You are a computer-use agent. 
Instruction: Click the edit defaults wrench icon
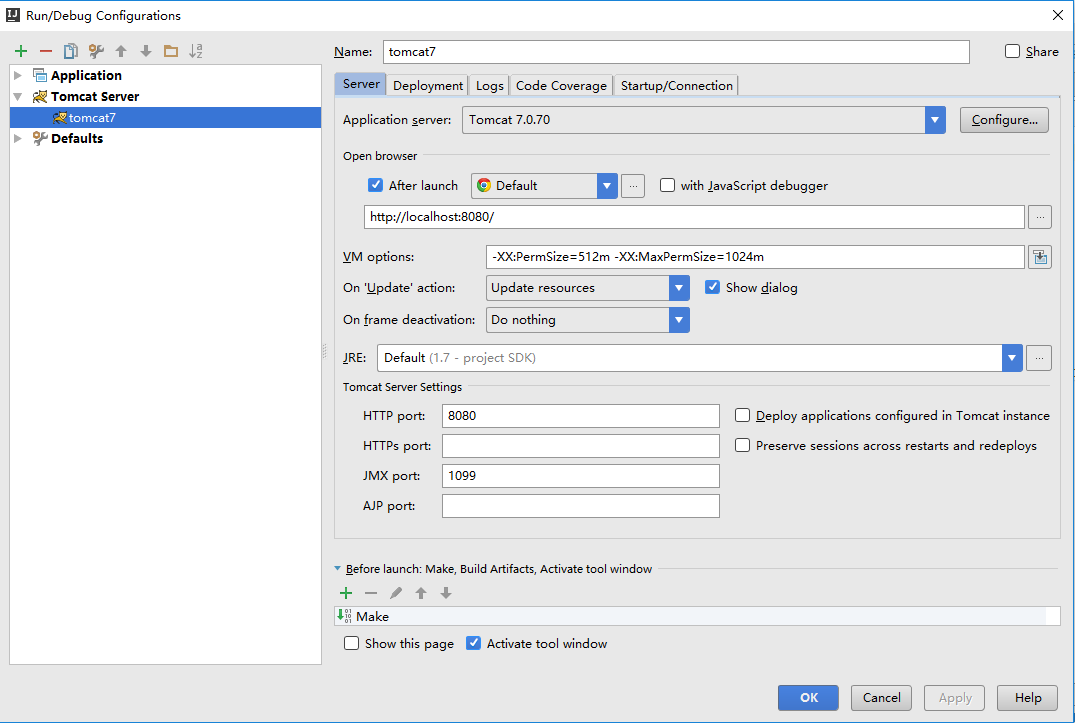(96, 51)
